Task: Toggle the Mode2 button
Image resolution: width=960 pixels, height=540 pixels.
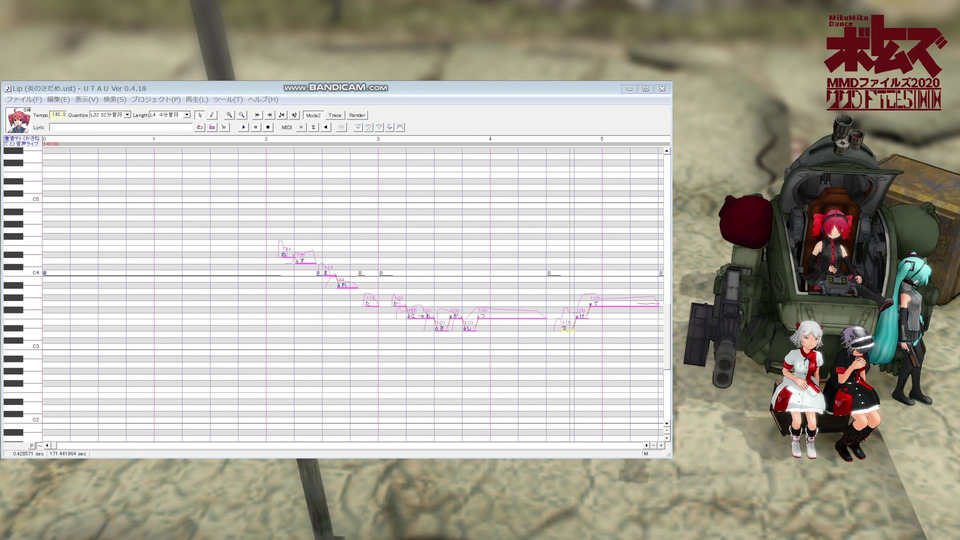Action: pyautogui.click(x=313, y=115)
